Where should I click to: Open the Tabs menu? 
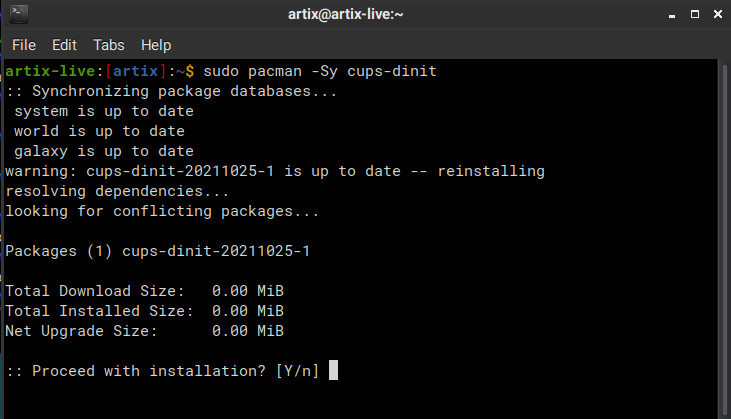[108, 45]
